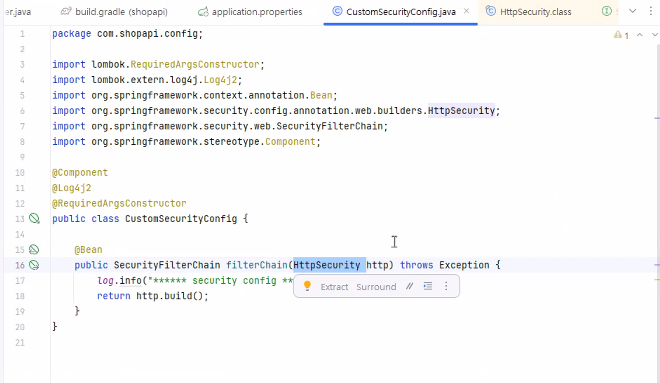Image resolution: width=660 pixels, height=383 pixels.
Task: Show intention actions via the light bulb
Action: click(307, 286)
